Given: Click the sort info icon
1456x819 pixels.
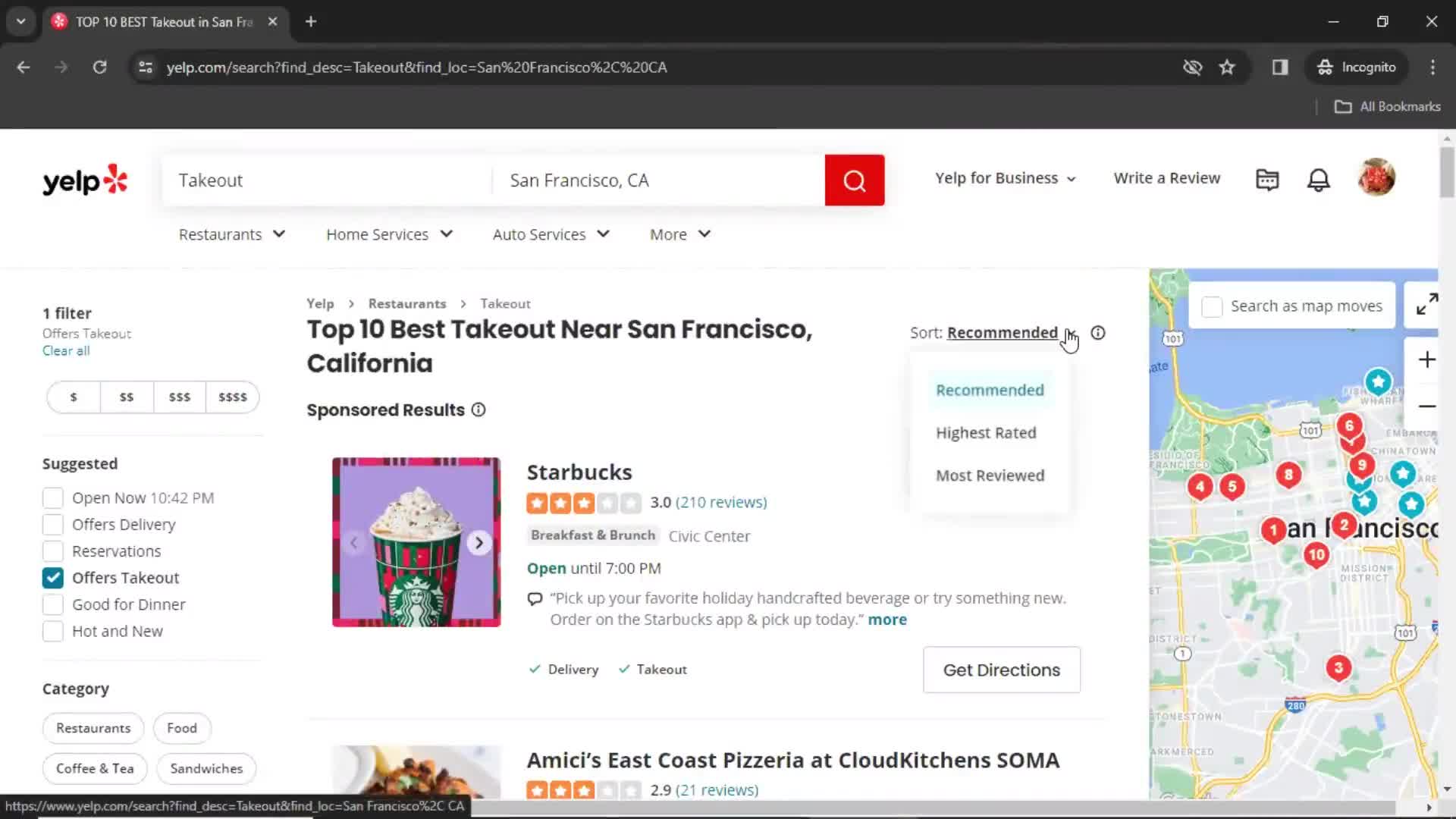Looking at the screenshot, I should coord(1097,333).
